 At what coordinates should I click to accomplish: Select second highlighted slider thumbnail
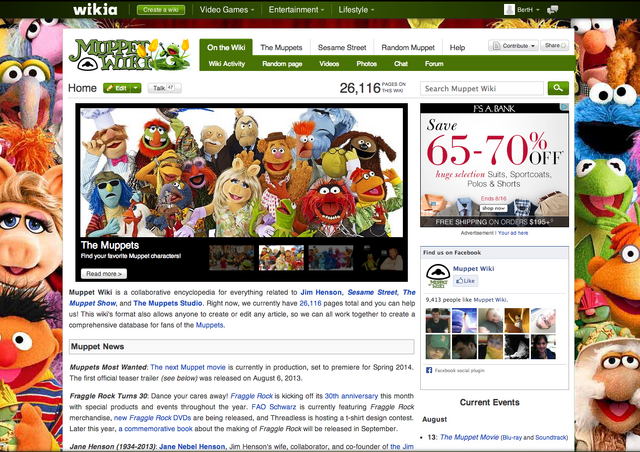(281, 258)
